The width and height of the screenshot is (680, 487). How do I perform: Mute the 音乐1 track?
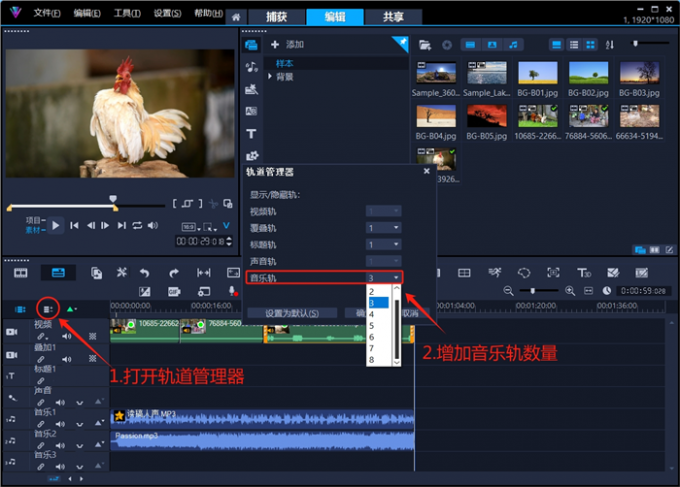(60, 424)
